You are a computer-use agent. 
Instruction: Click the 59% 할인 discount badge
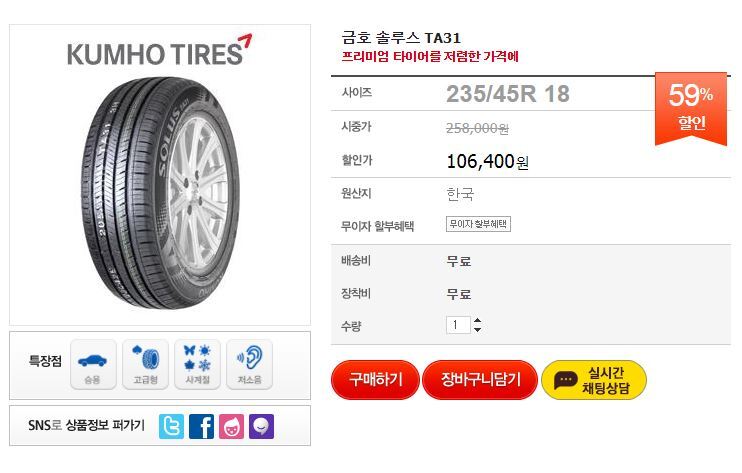pos(691,109)
